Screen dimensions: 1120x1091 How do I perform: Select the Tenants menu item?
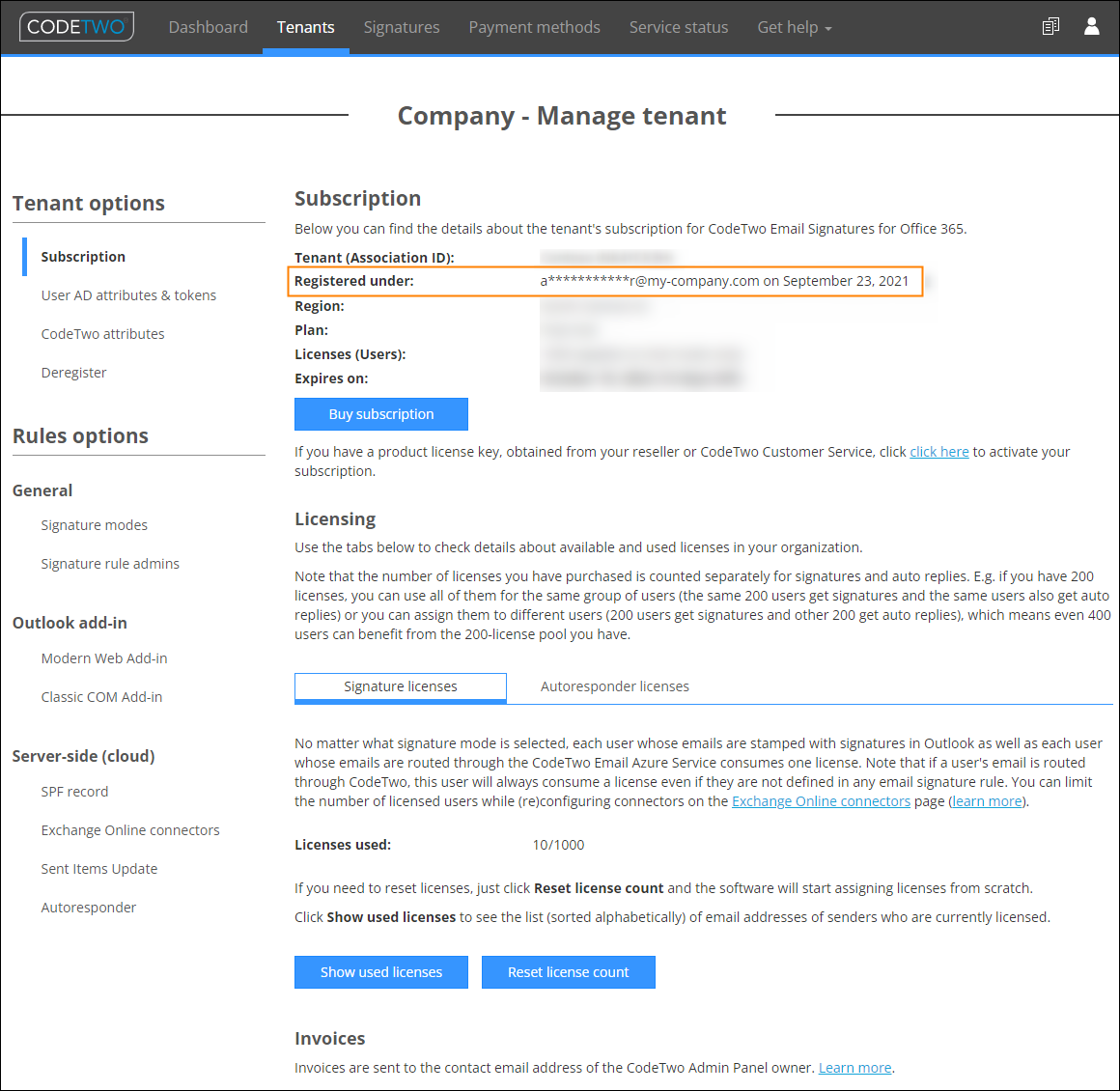click(x=306, y=27)
